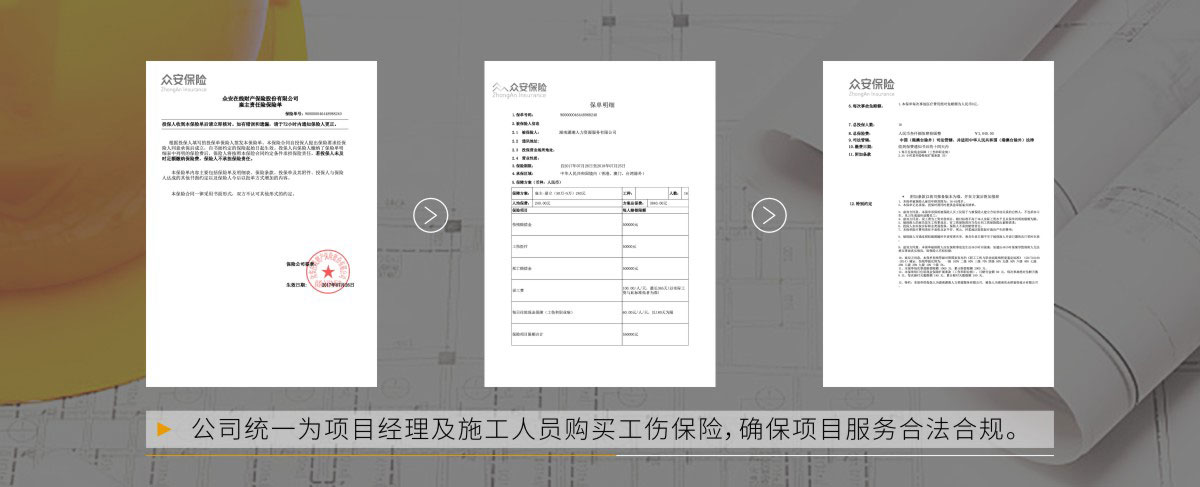Click the arrow between first and second documents

(431, 215)
